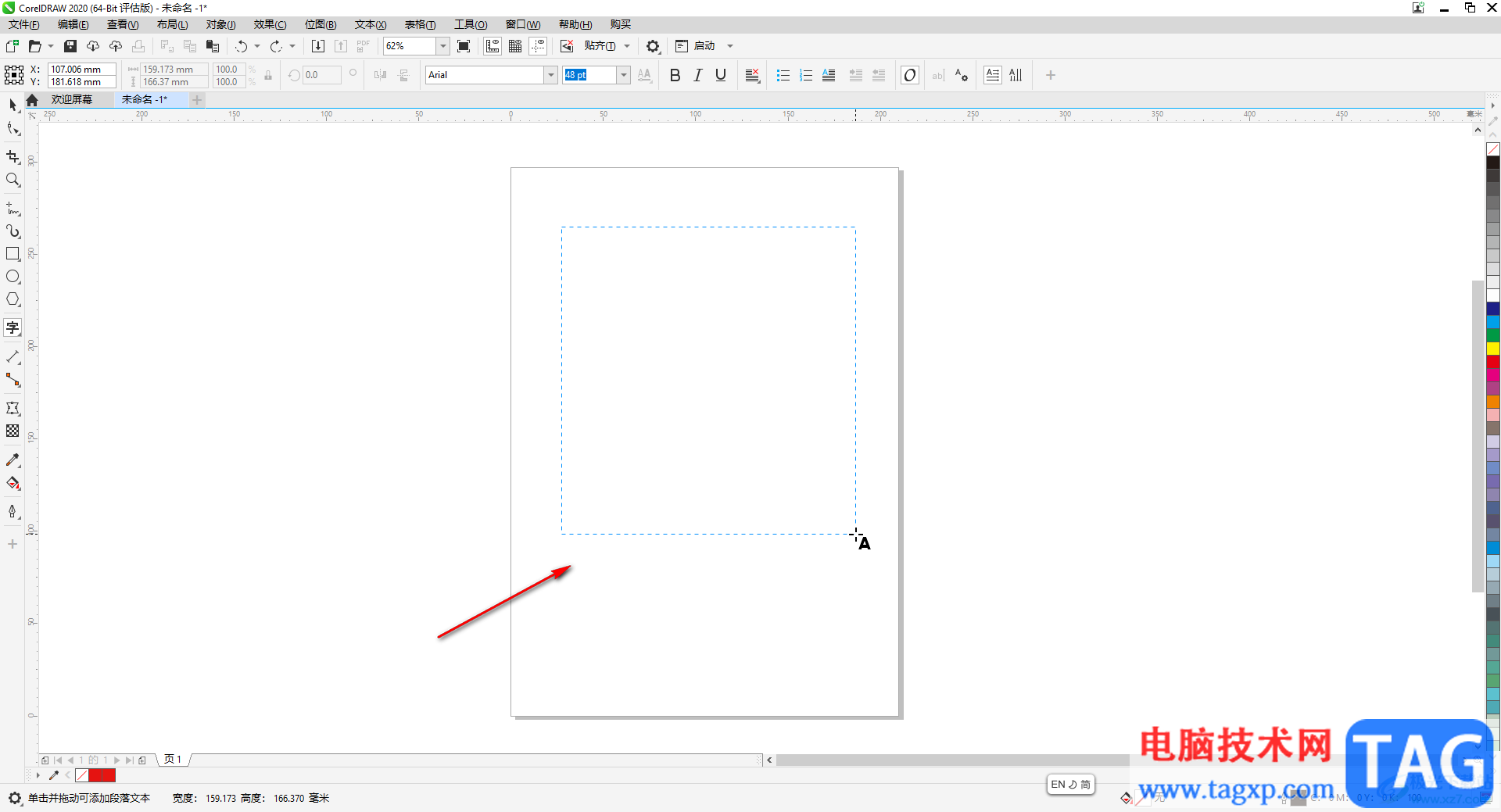The height and width of the screenshot is (812, 1501).
Task: Toggle show rulers button
Action: [493, 46]
